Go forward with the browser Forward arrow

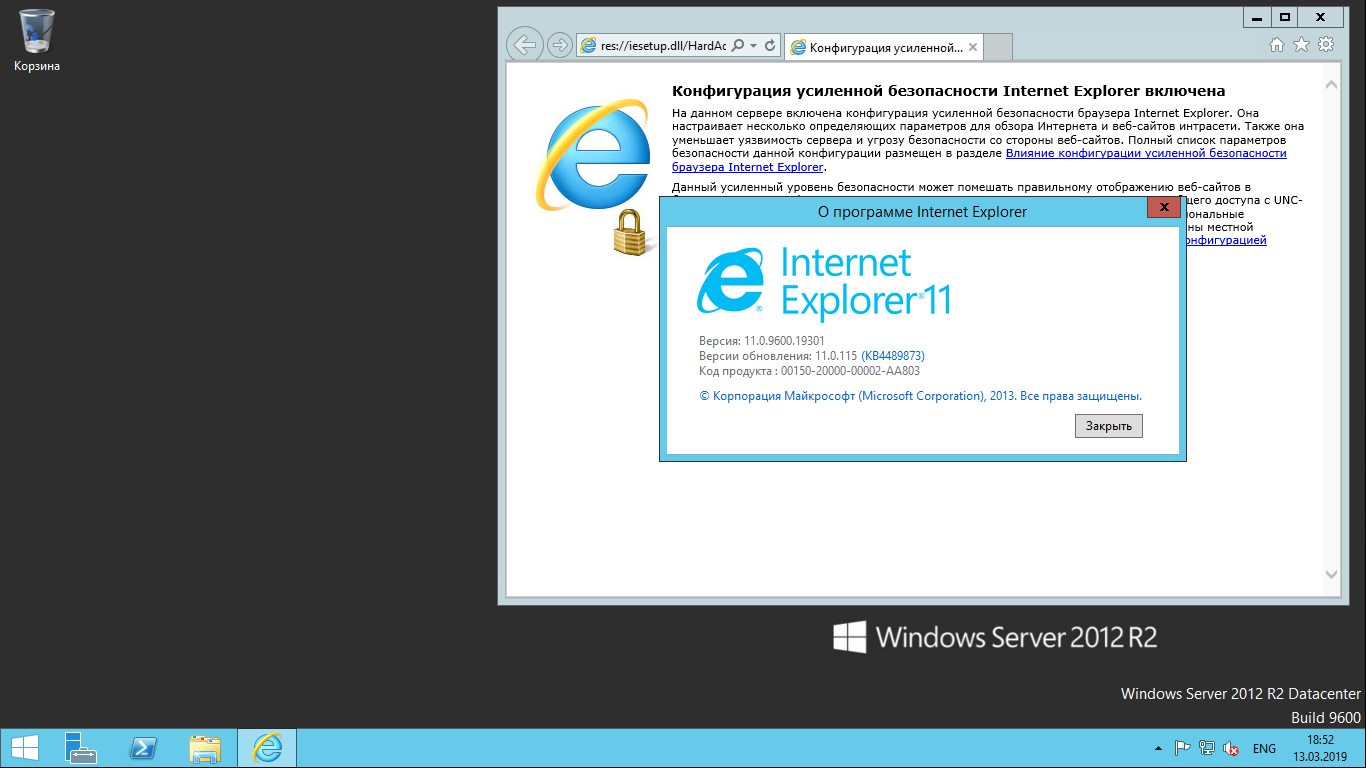560,45
